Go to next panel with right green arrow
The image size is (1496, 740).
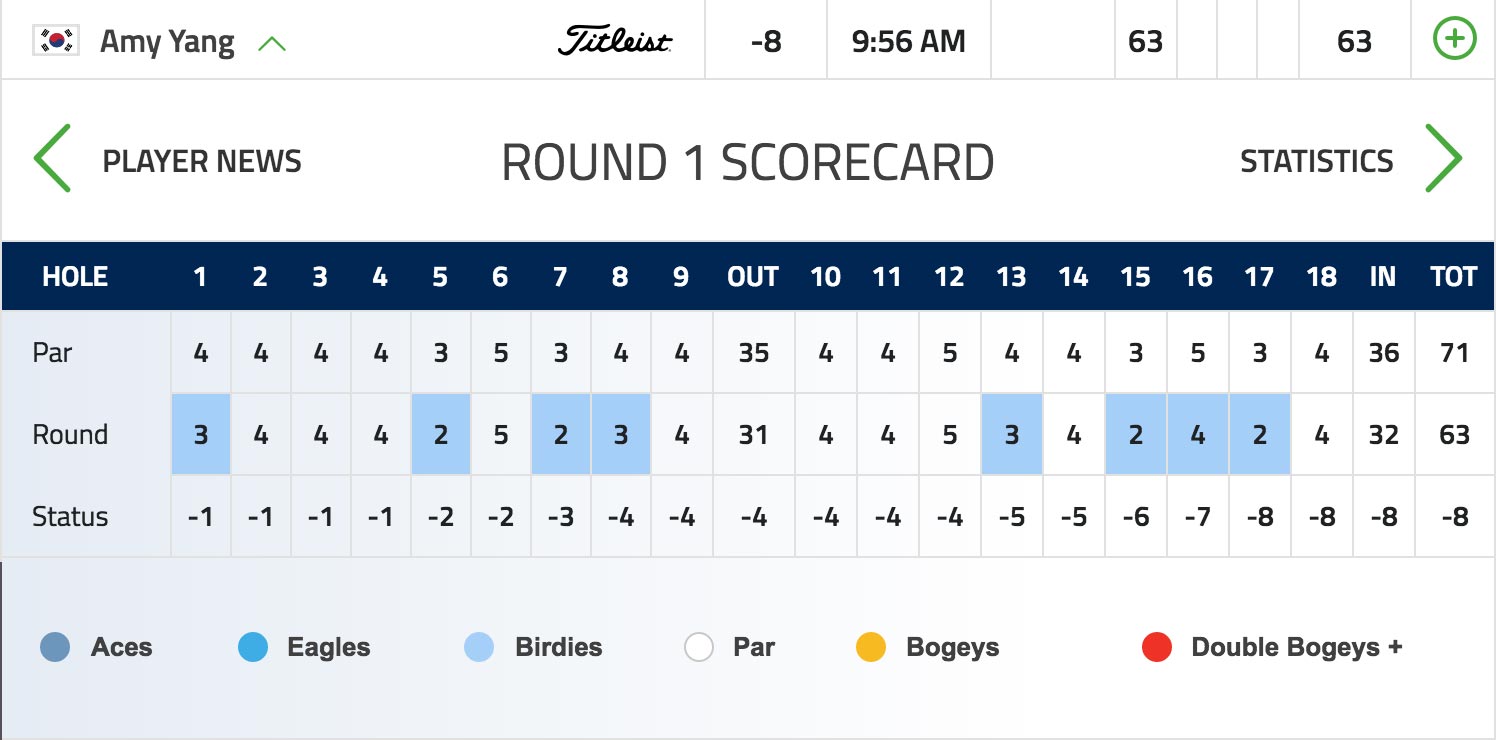[x=1444, y=159]
